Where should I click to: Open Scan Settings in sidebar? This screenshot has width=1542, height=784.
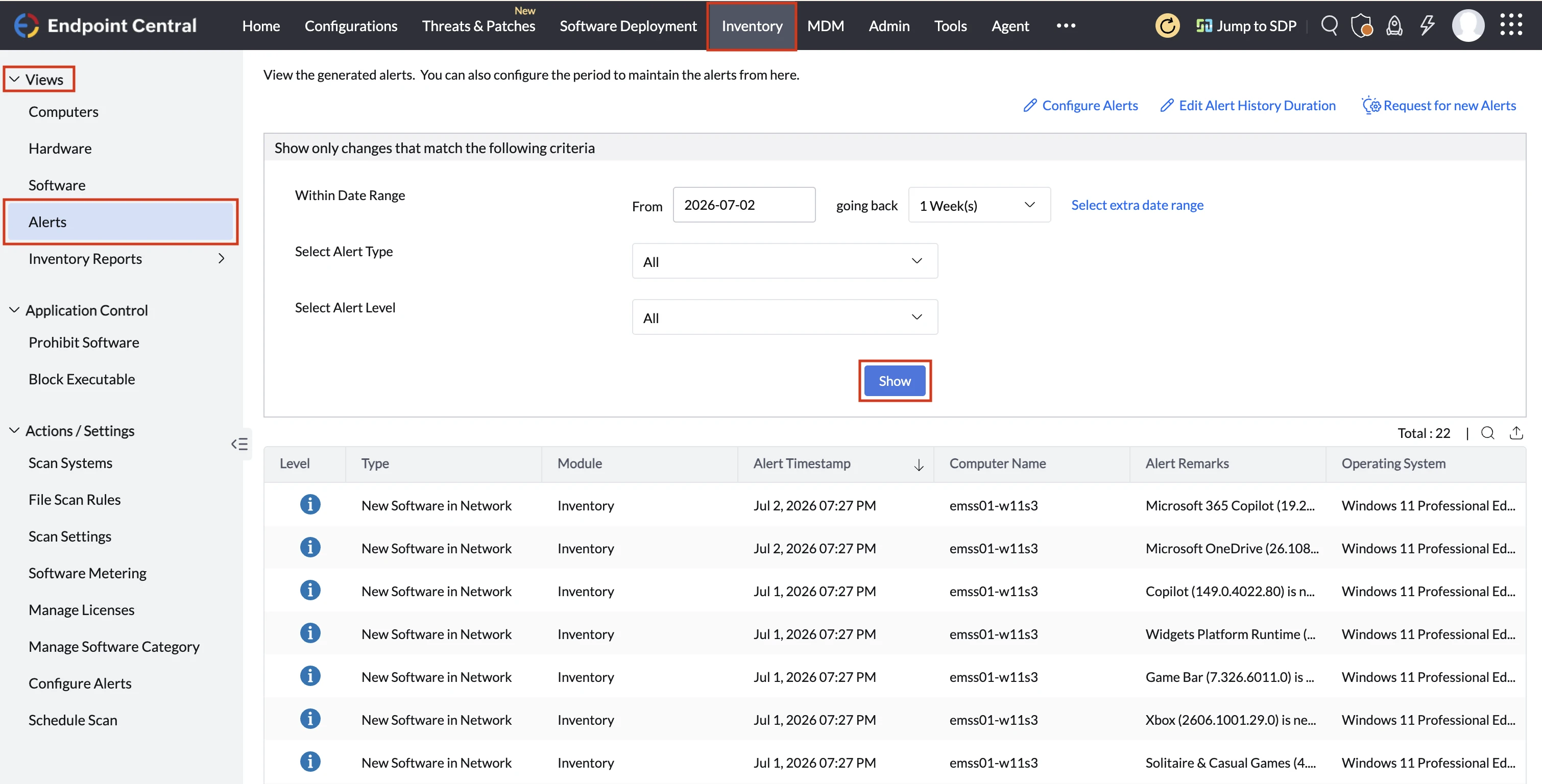coord(70,536)
